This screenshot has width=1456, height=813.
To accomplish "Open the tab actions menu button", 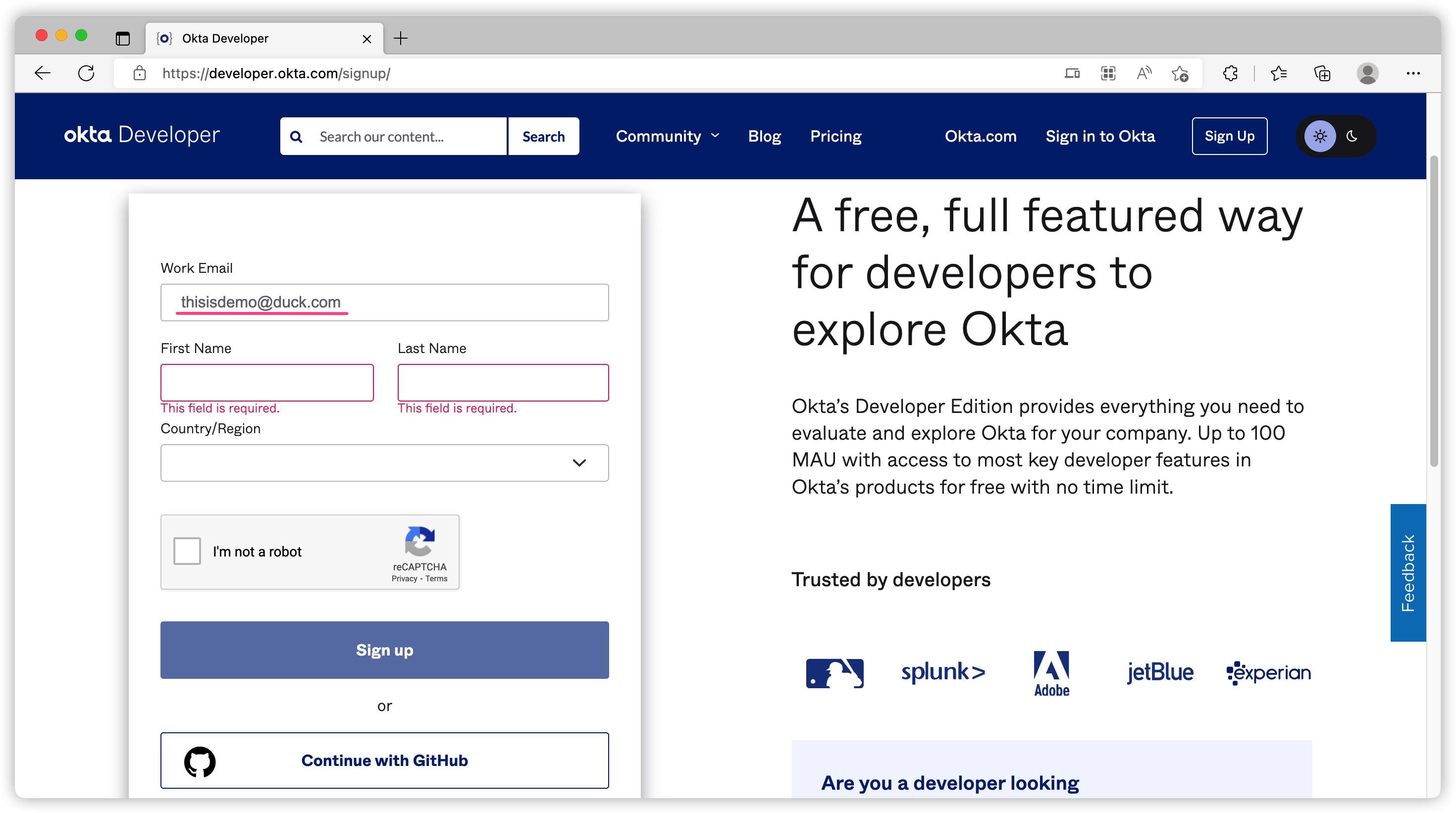I will [x=123, y=39].
